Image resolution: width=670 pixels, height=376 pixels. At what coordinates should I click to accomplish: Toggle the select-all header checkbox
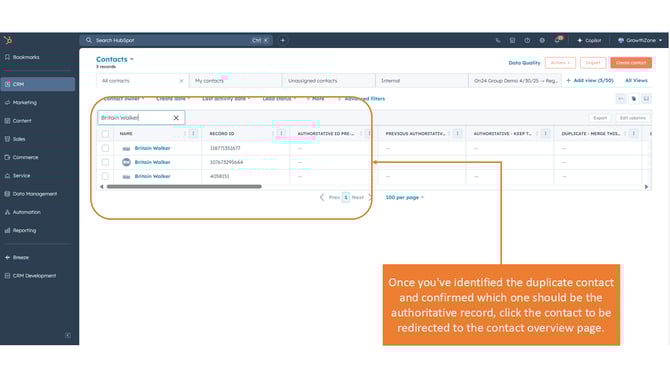[105, 134]
